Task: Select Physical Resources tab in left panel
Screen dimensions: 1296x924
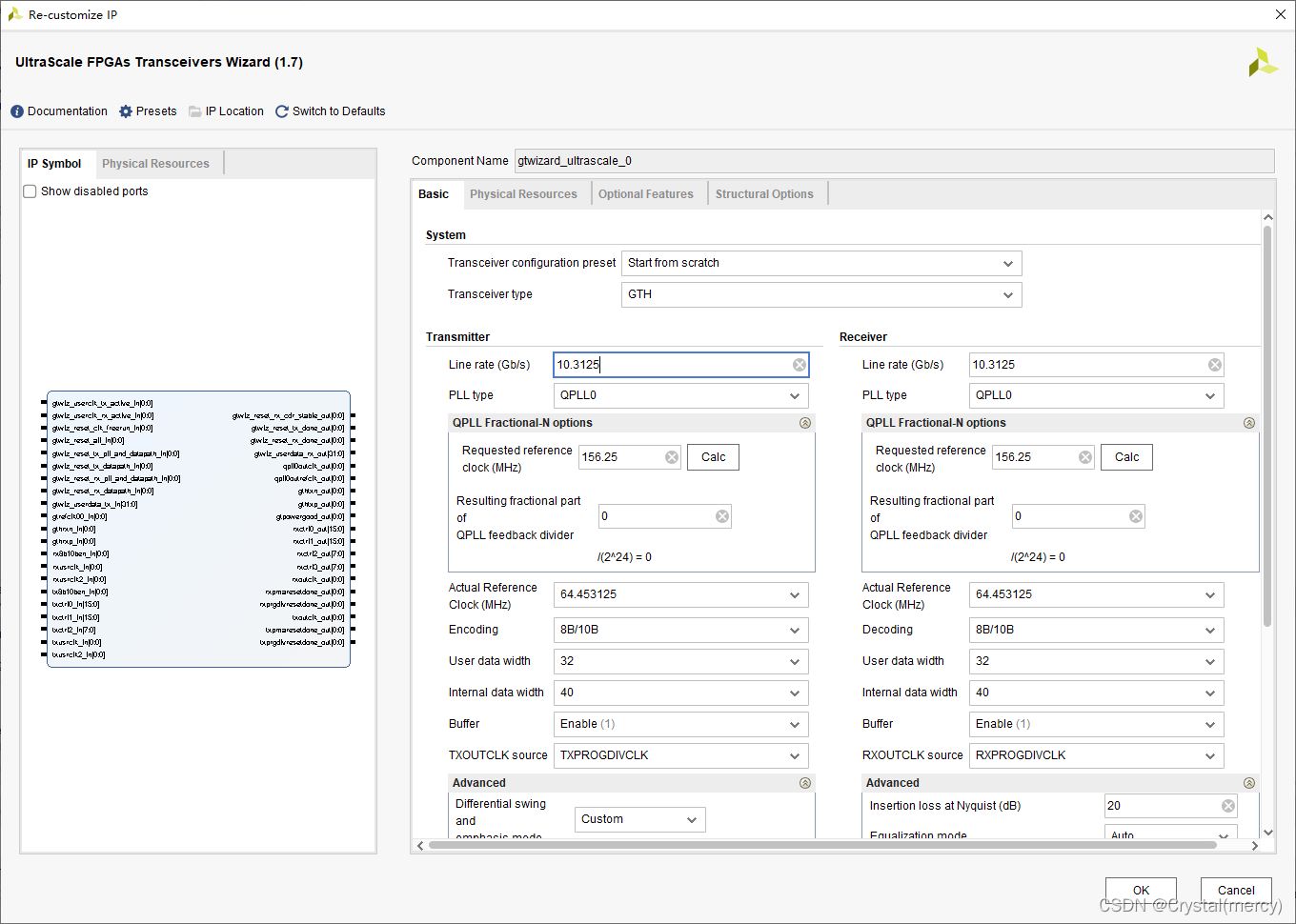Action: [x=155, y=164]
